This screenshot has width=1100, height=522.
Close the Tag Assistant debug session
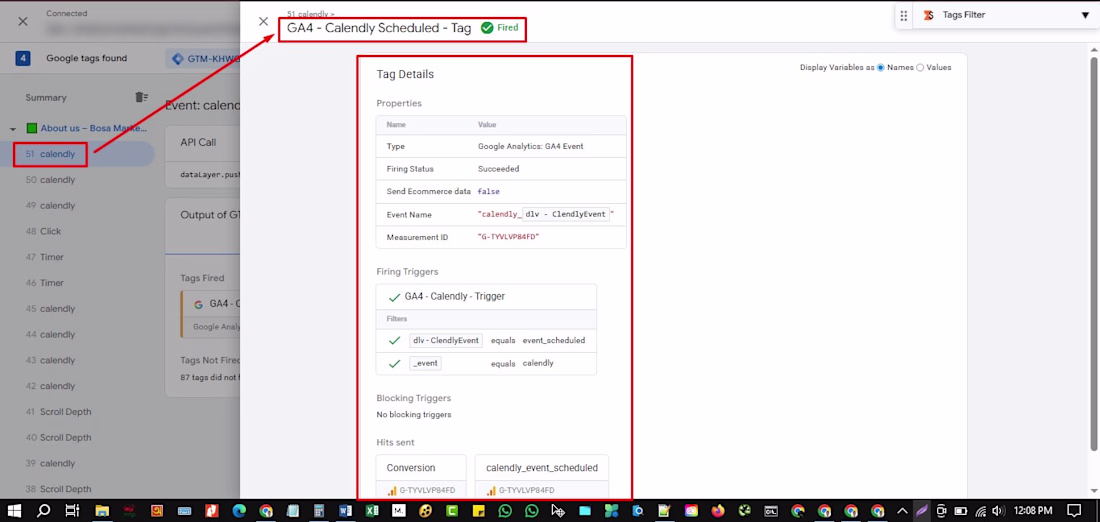pyautogui.click(x=23, y=21)
